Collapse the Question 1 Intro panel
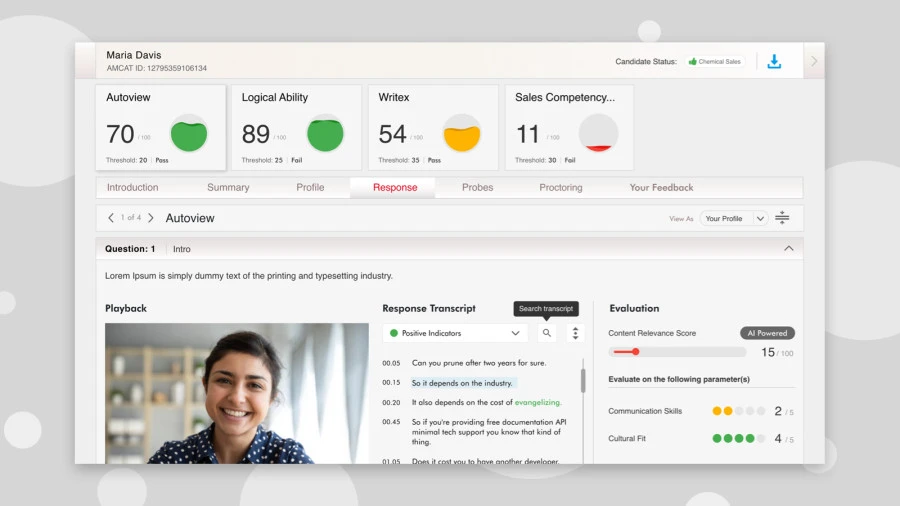 [788, 248]
